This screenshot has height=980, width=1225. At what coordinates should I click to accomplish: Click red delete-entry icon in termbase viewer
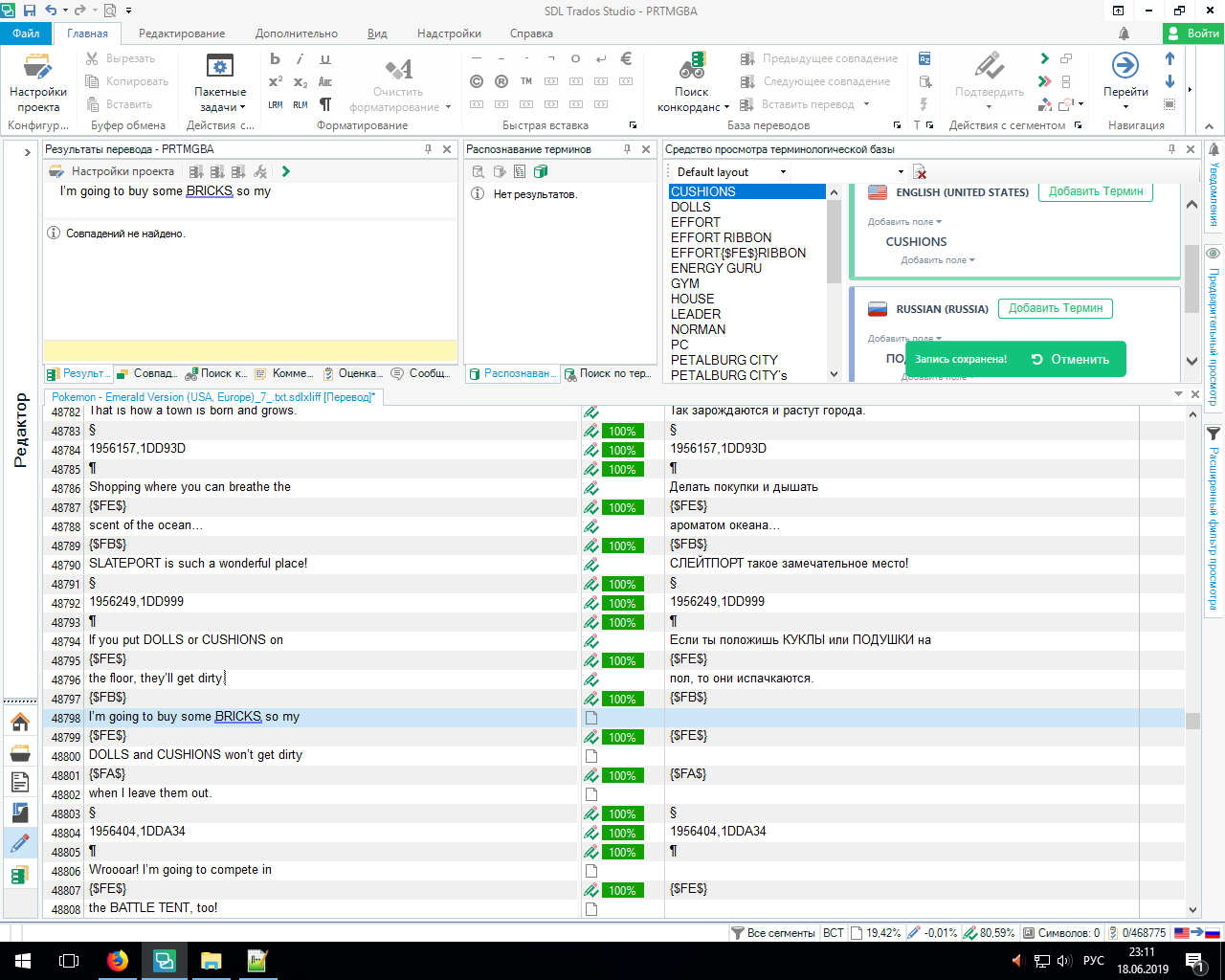coord(920,172)
